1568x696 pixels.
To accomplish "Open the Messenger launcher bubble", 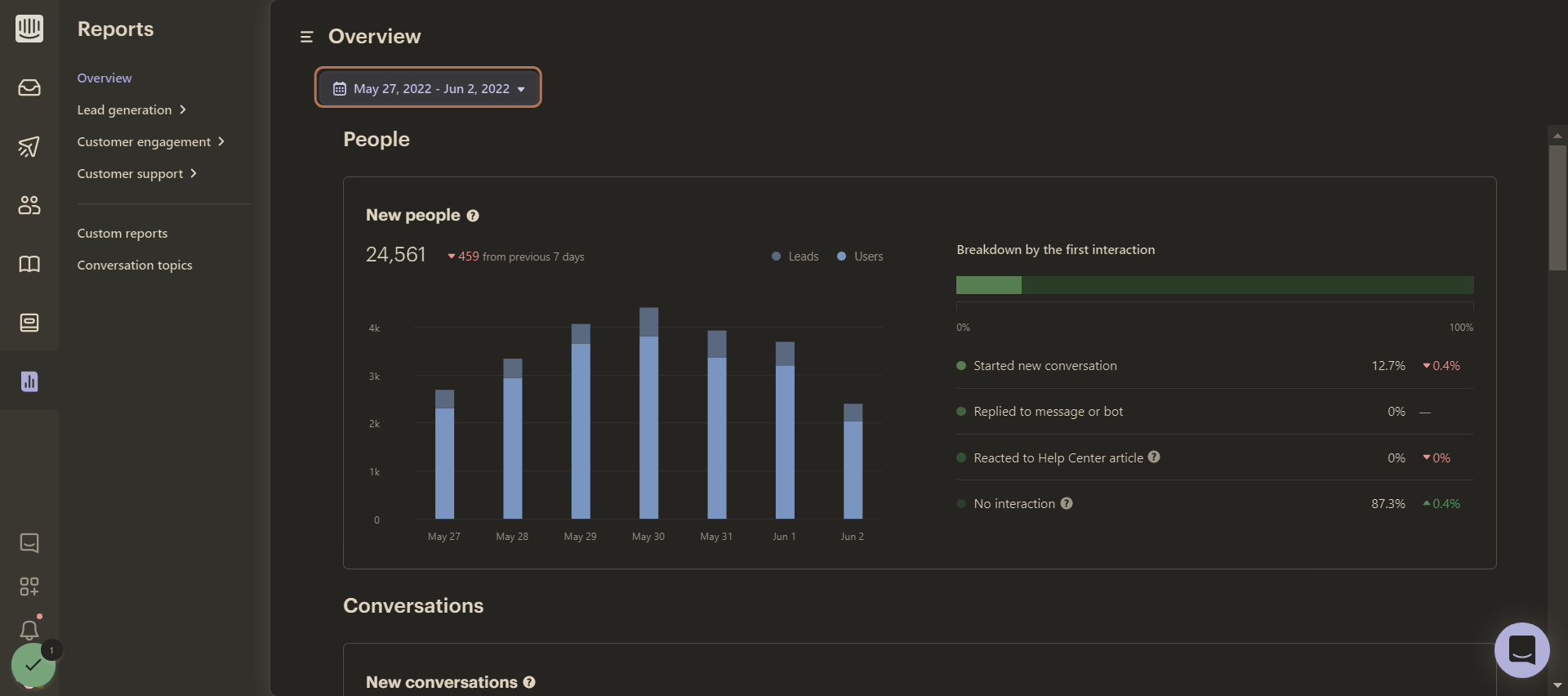I will pyautogui.click(x=1522, y=650).
